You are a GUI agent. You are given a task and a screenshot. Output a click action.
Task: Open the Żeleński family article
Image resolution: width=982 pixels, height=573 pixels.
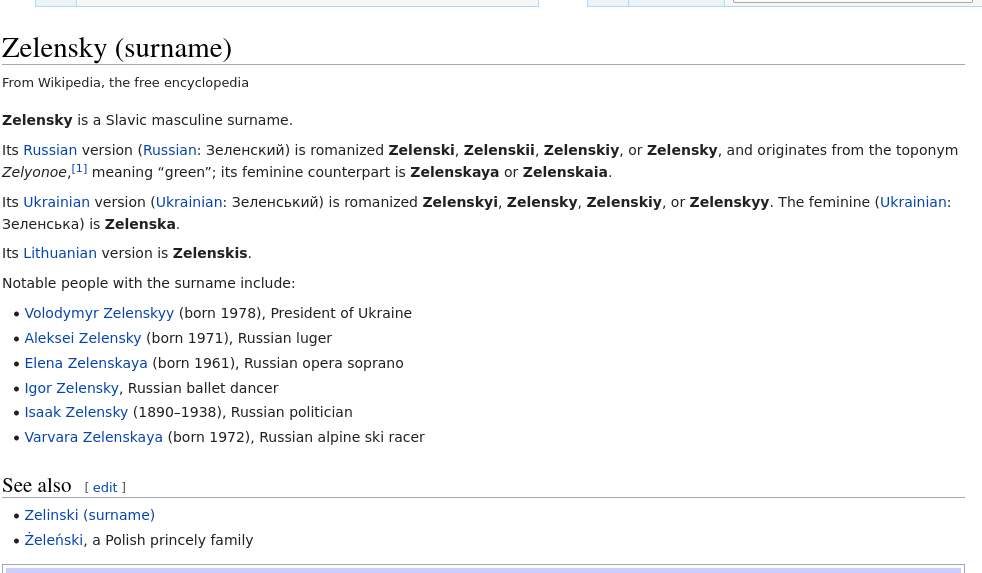point(53,540)
